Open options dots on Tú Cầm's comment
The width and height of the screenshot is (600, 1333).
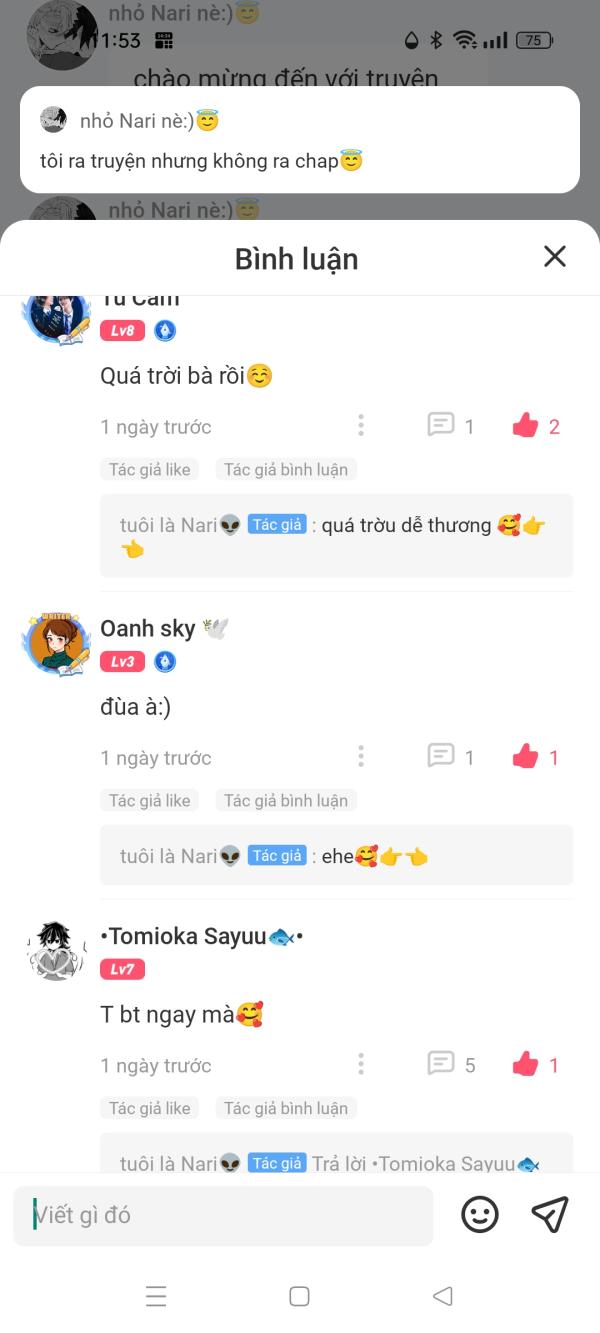361,426
